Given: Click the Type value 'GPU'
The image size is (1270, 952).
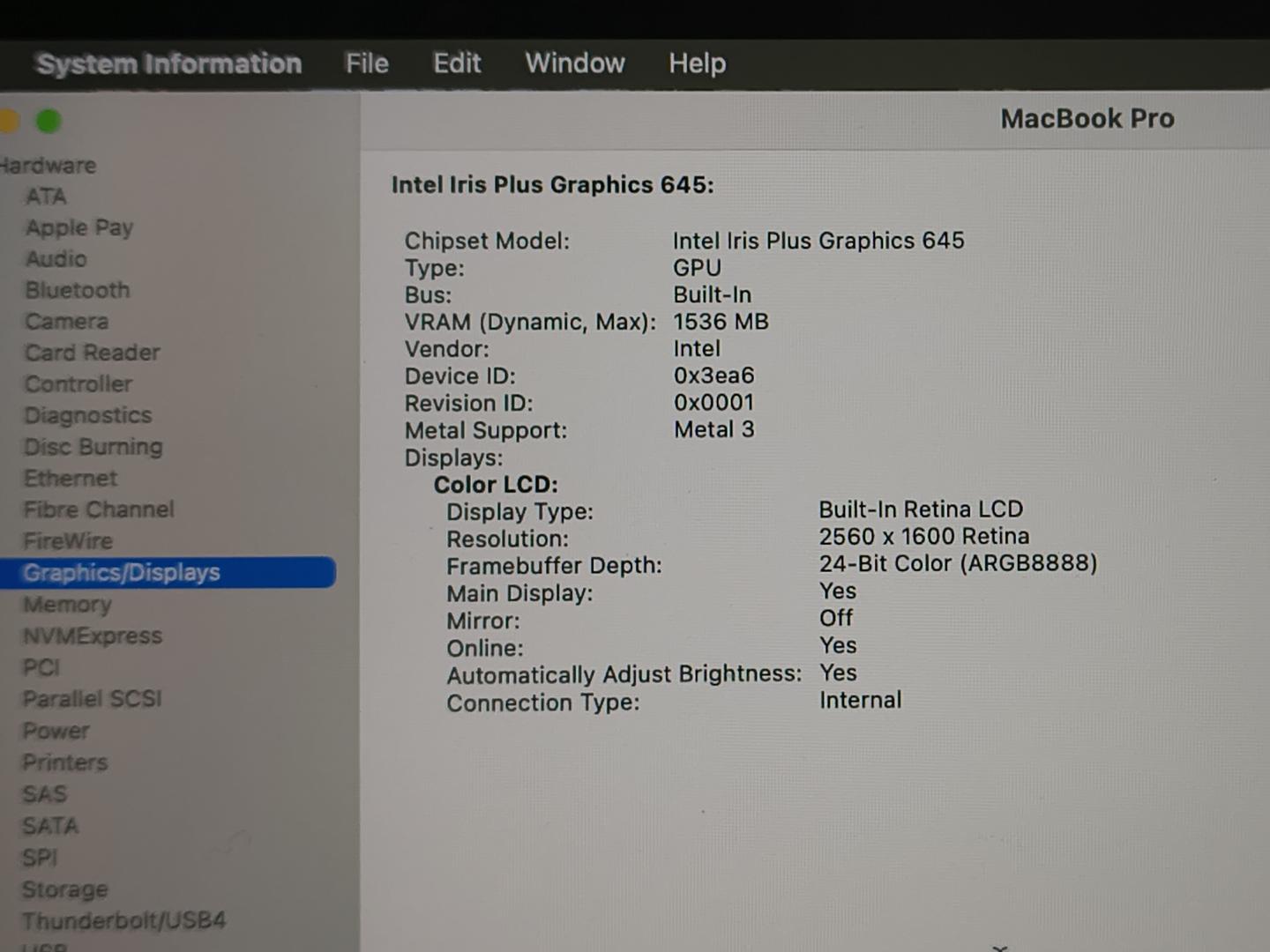Looking at the screenshot, I should click(x=697, y=268).
